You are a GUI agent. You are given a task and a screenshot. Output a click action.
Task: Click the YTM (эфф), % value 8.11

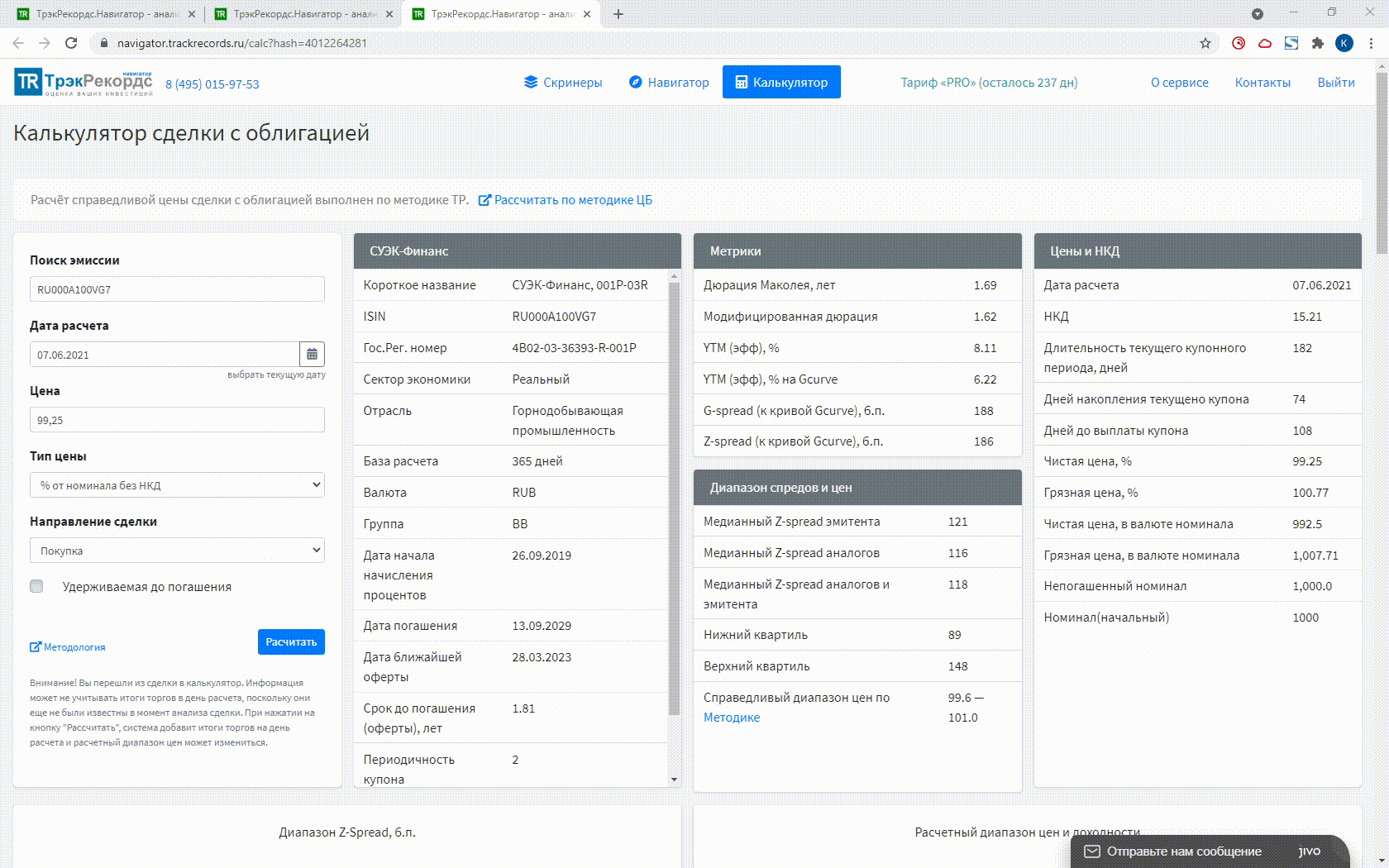pyautogui.click(x=985, y=348)
